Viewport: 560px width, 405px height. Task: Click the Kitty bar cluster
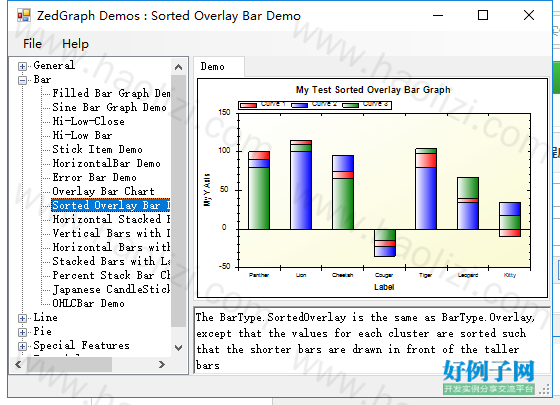pyautogui.click(x=510, y=219)
